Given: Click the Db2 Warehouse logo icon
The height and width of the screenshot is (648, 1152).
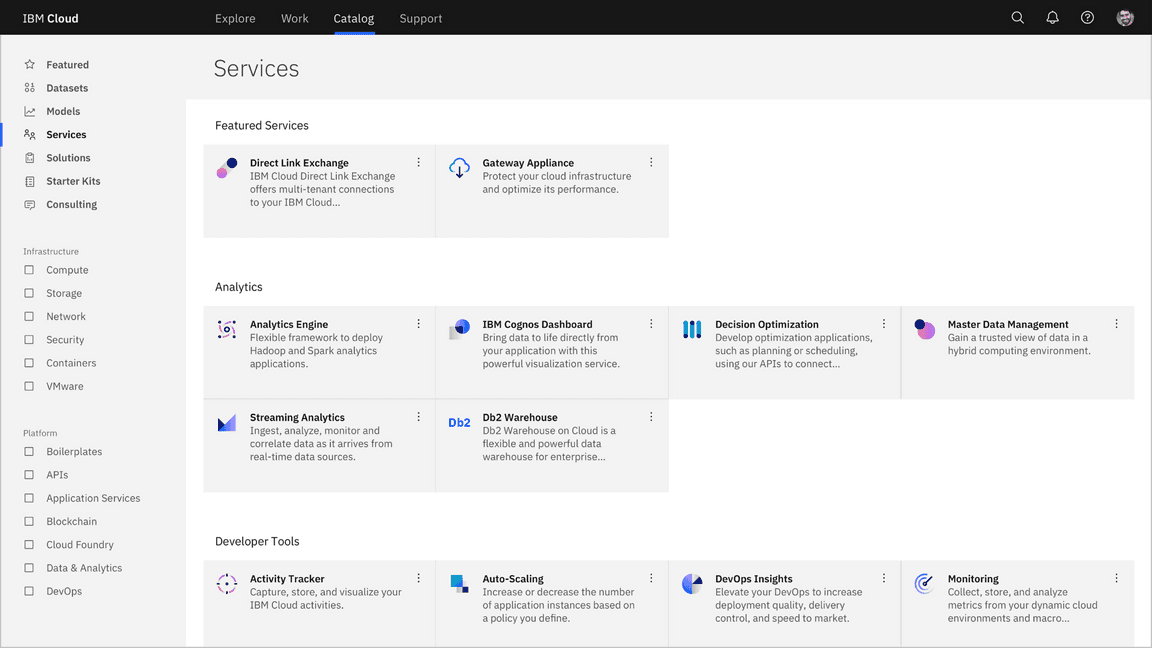Looking at the screenshot, I should (459, 423).
